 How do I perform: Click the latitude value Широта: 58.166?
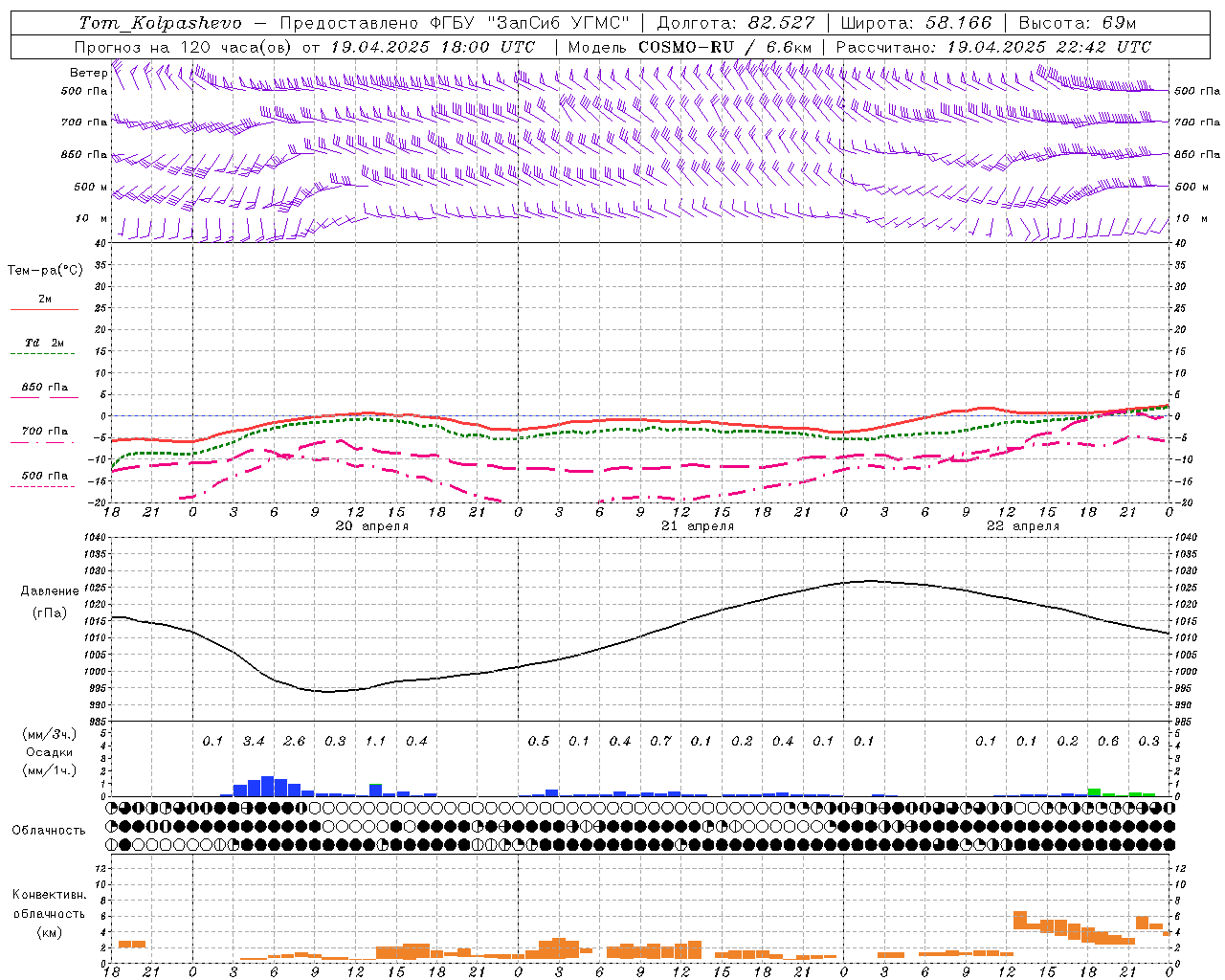pyautogui.click(x=916, y=23)
